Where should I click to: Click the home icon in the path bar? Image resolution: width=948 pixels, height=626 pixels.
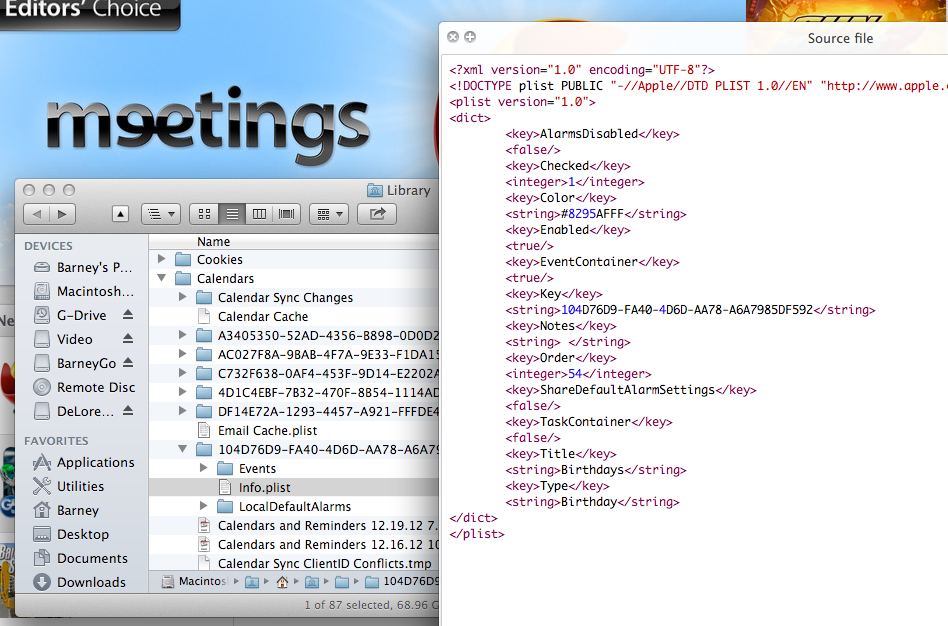(x=283, y=581)
